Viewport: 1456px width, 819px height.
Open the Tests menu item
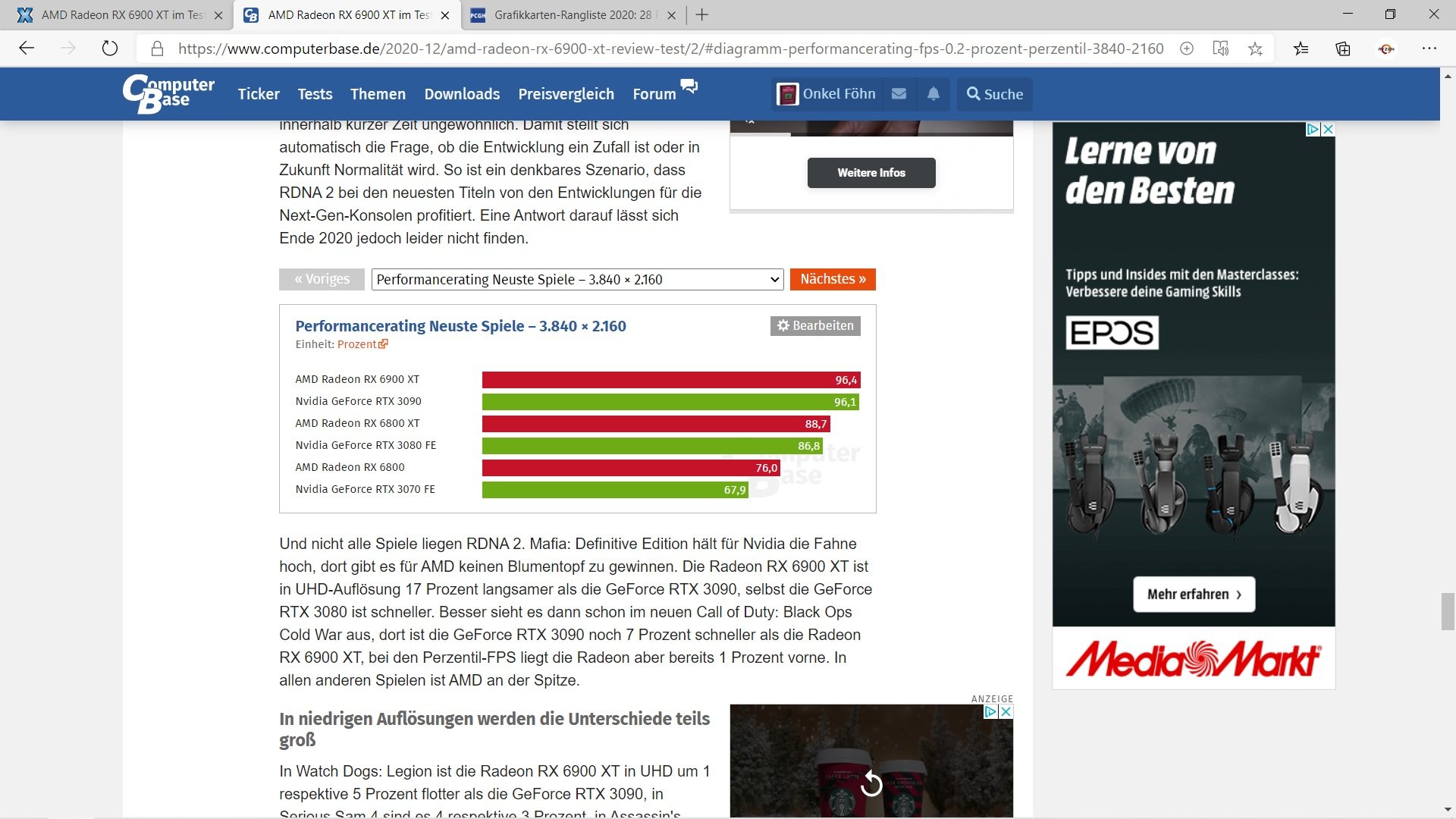315,94
